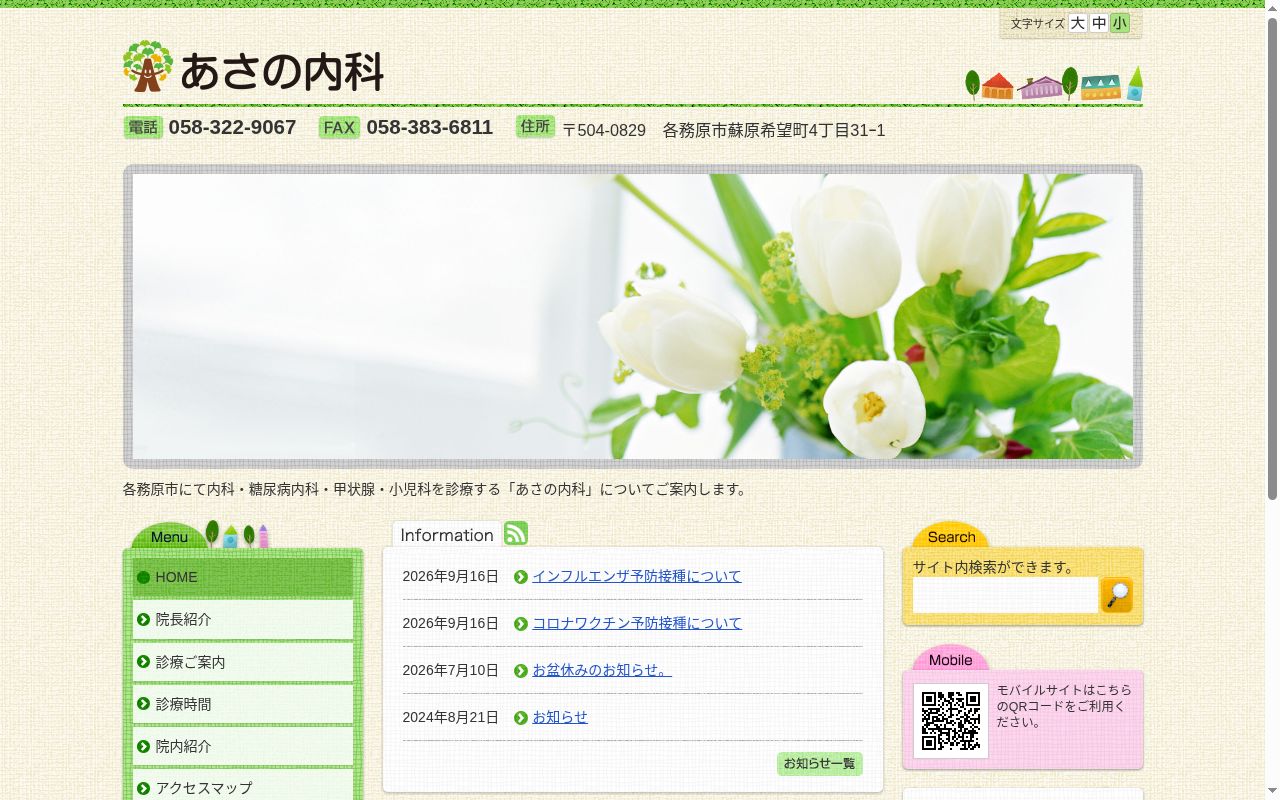Open the コロナワクチン予防接種について link
The height and width of the screenshot is (800, 1280).
(637, 623)
